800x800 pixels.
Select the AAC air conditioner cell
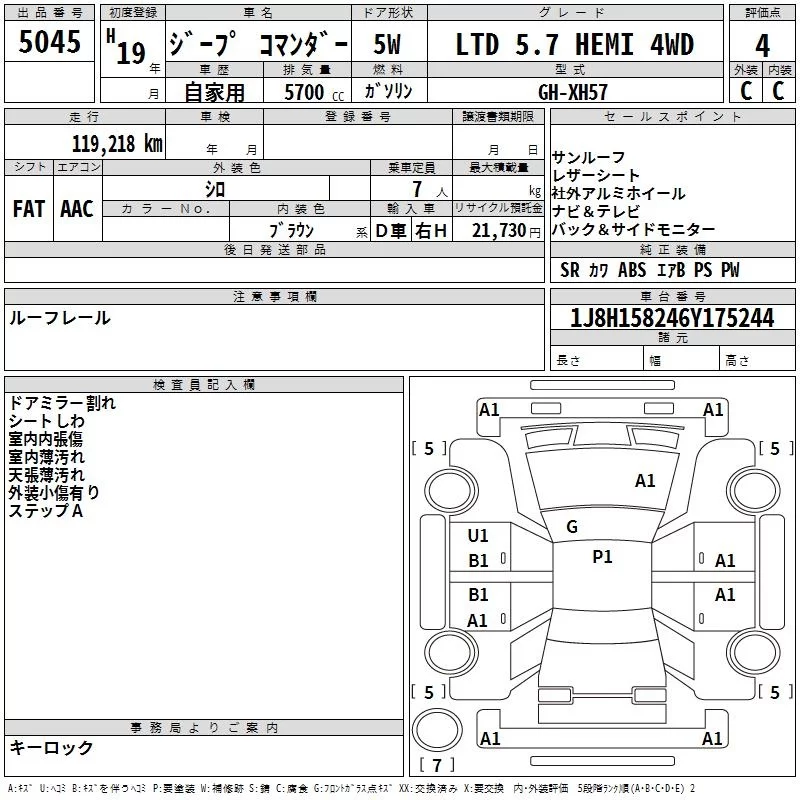point(77,208)
